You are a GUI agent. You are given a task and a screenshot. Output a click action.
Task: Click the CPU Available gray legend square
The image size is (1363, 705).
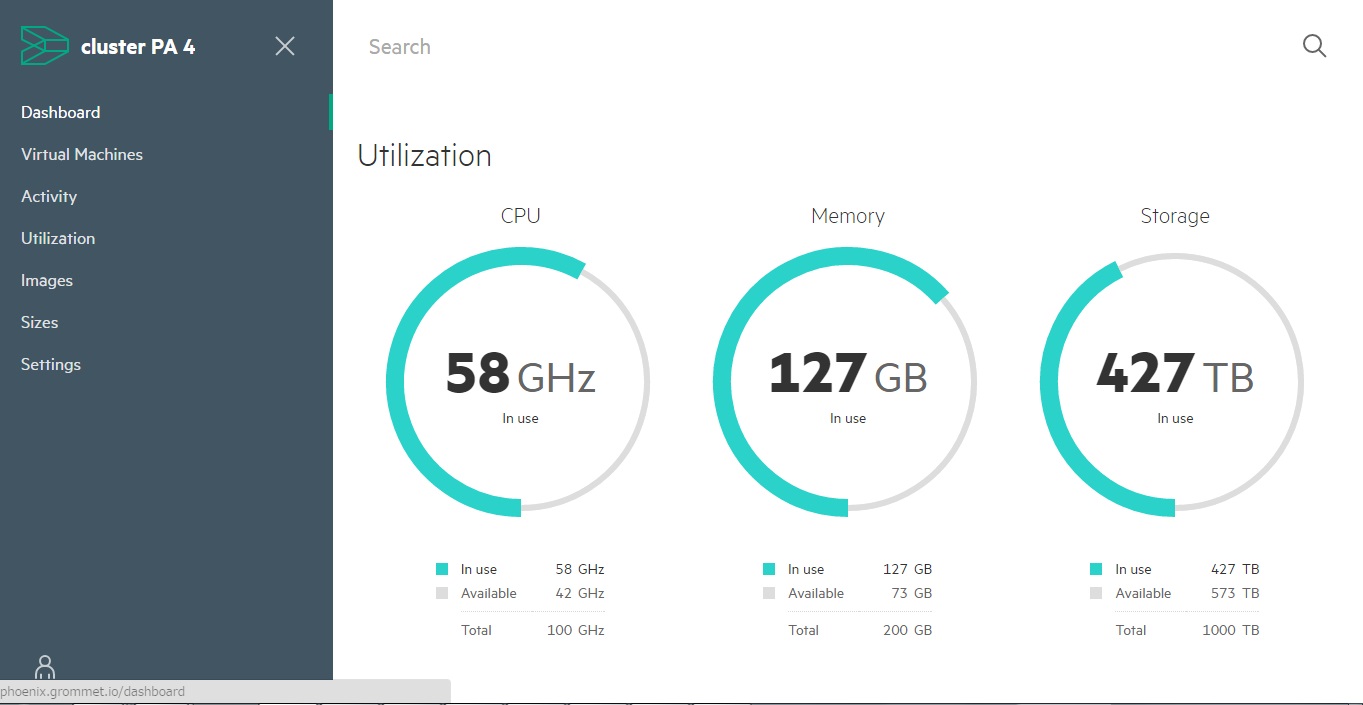click(x=442, y=593)
